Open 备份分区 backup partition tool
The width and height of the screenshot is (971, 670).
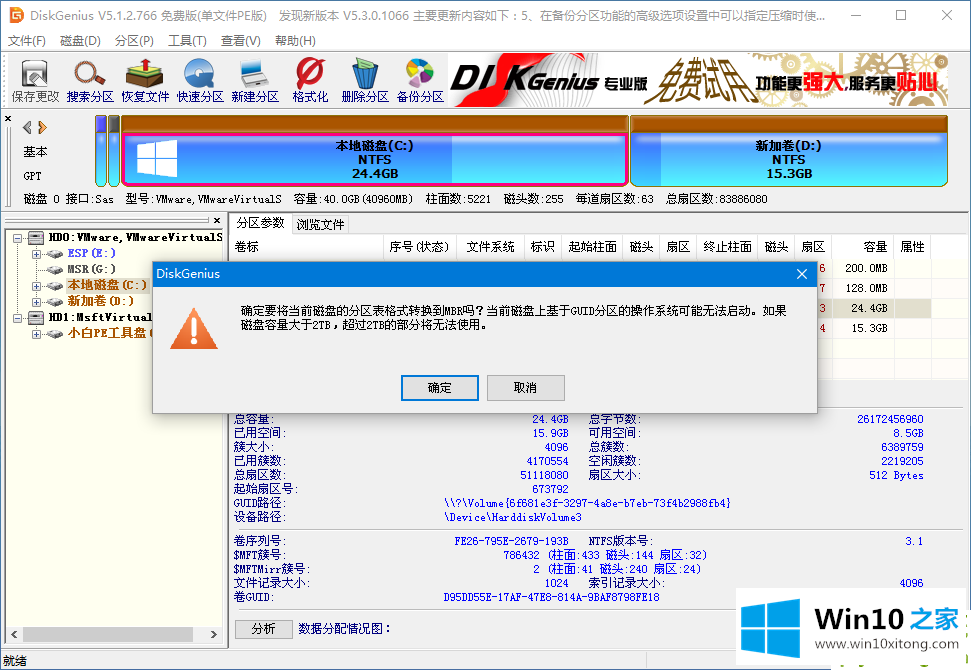coord(420,80)
